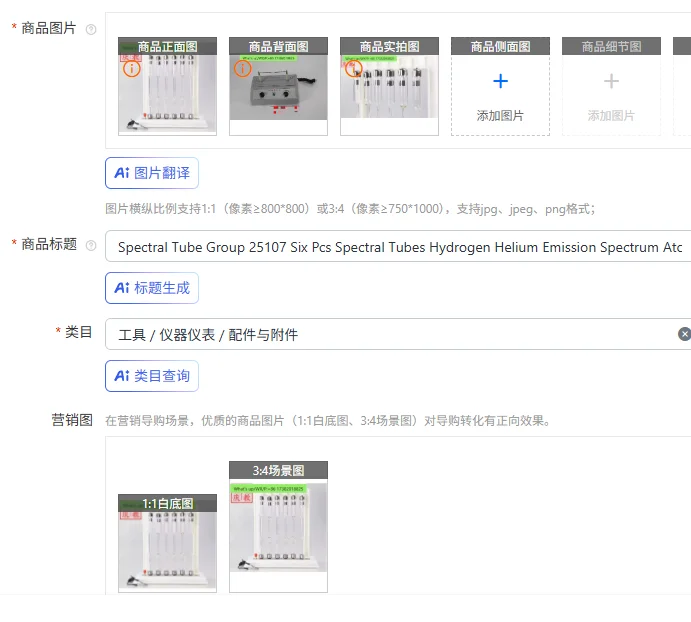Click the AI 类目查询 button

[x=152, y=376]
